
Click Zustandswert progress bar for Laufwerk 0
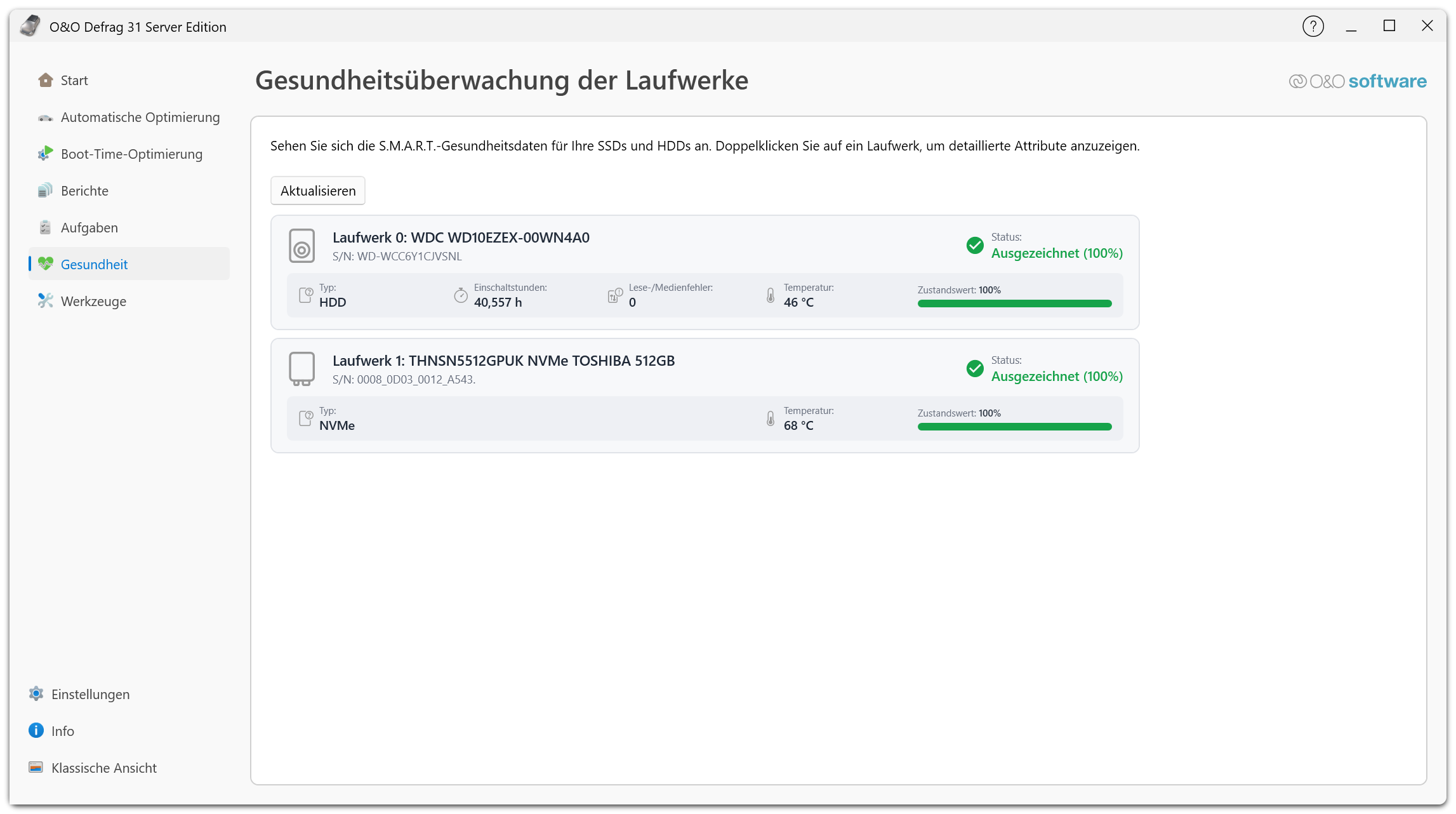coord(1014,304)
